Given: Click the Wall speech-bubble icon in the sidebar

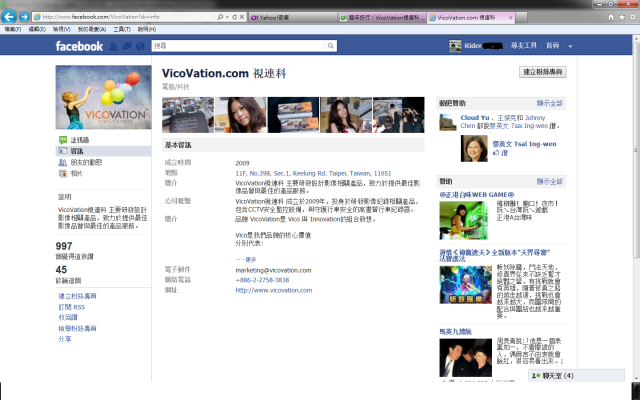Looking at the screenshot, I should (x=63, y=140).
